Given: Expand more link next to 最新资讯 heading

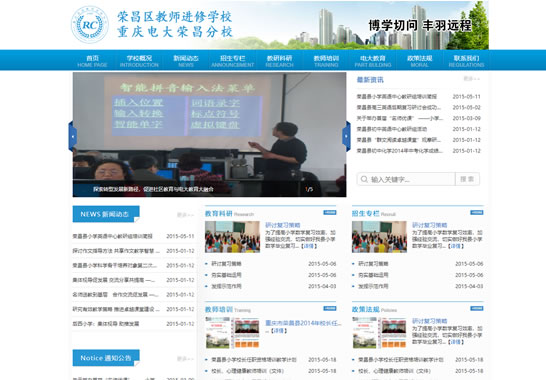Looking at the screenshot, I should [471, 79].
